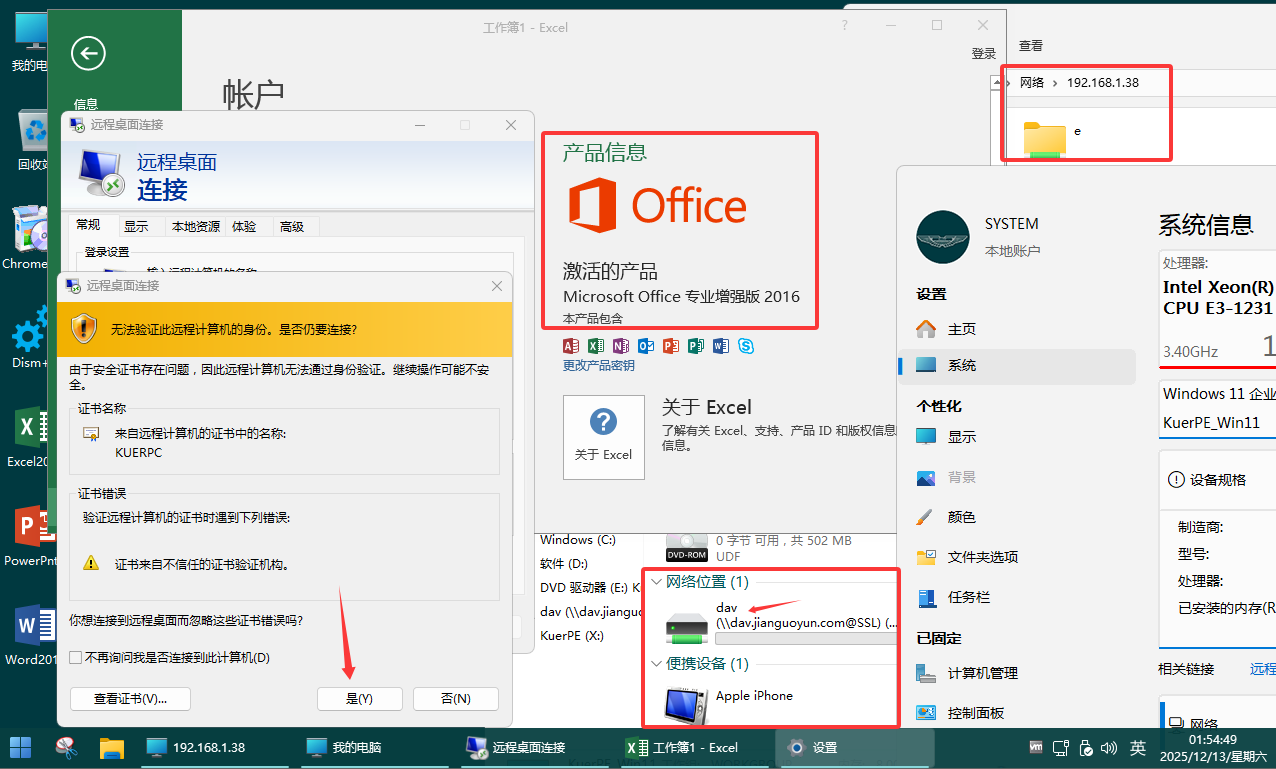The width and height of the screenshot is (1276, 769).
Task: Collapse the 网络位置 group
Action: pyautogui.click(x=656, y=582)
